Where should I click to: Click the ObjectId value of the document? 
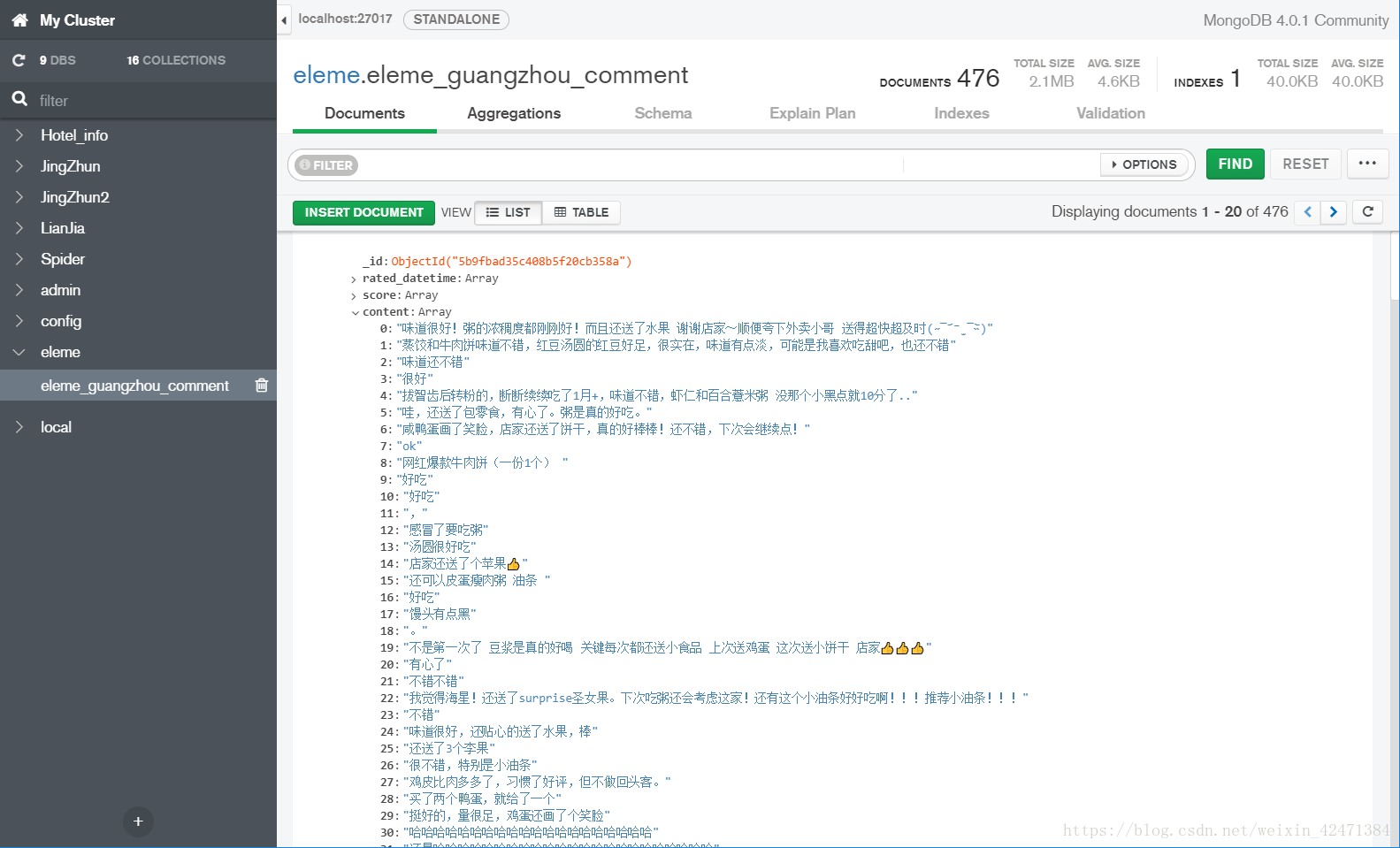pos(511,261)
